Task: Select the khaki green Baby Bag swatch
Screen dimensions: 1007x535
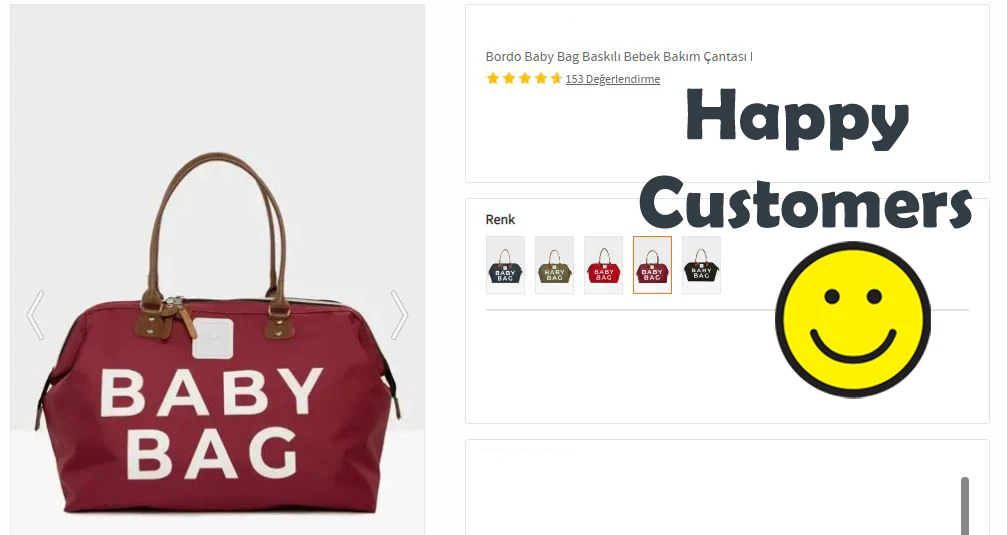Action: pyautogui.click(x=554, y=265)
